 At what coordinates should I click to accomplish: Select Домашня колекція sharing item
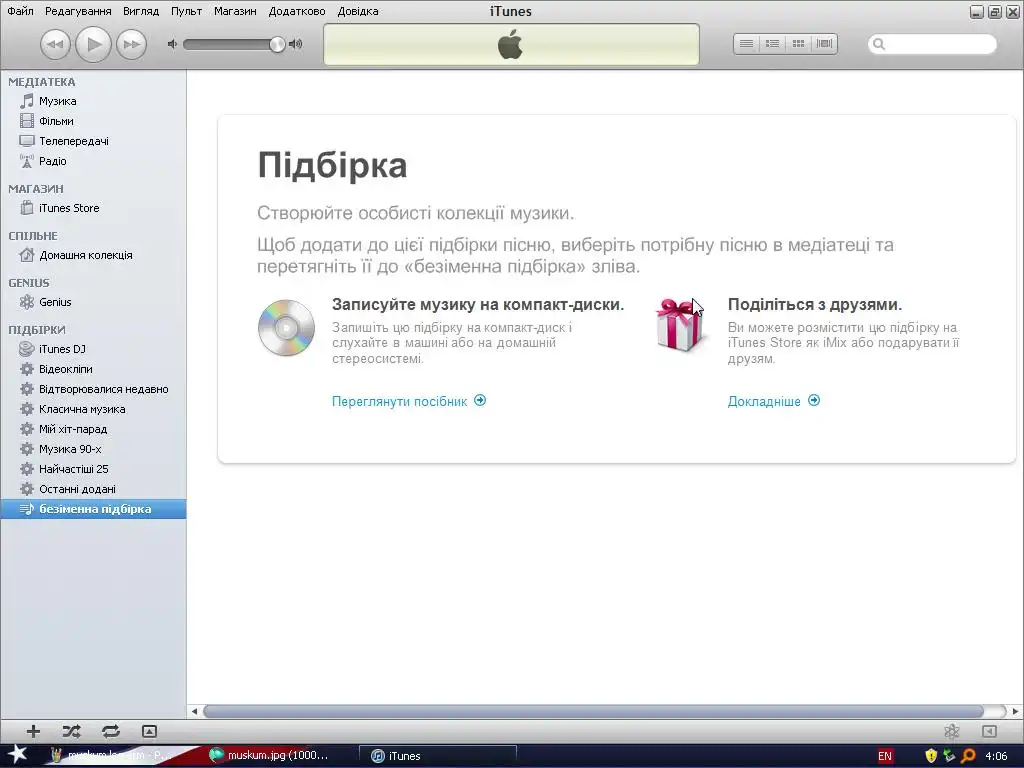(x=93, y=255)
